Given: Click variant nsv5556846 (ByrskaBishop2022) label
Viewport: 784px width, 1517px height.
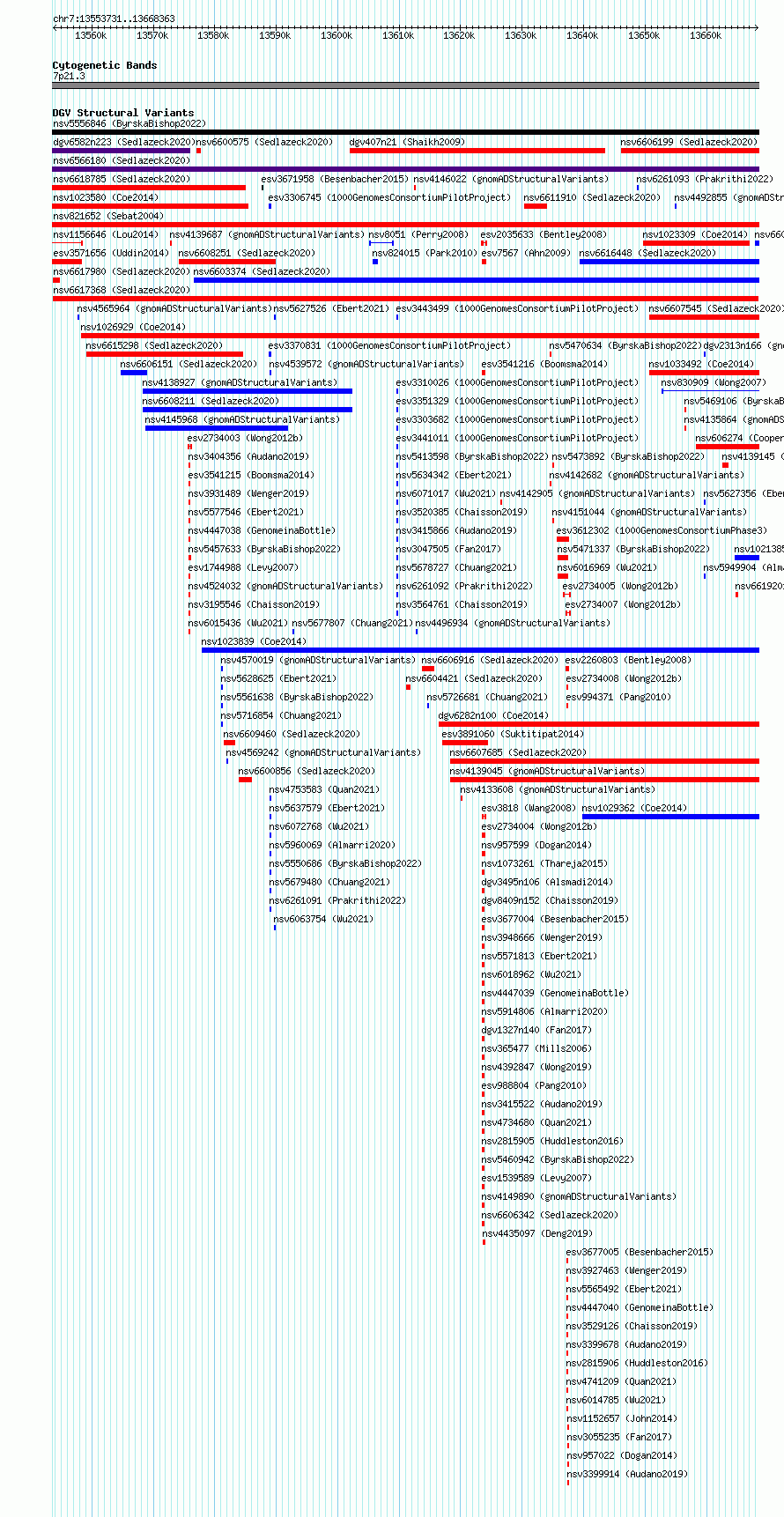Looking at the screenshot, I should point(129,124).
